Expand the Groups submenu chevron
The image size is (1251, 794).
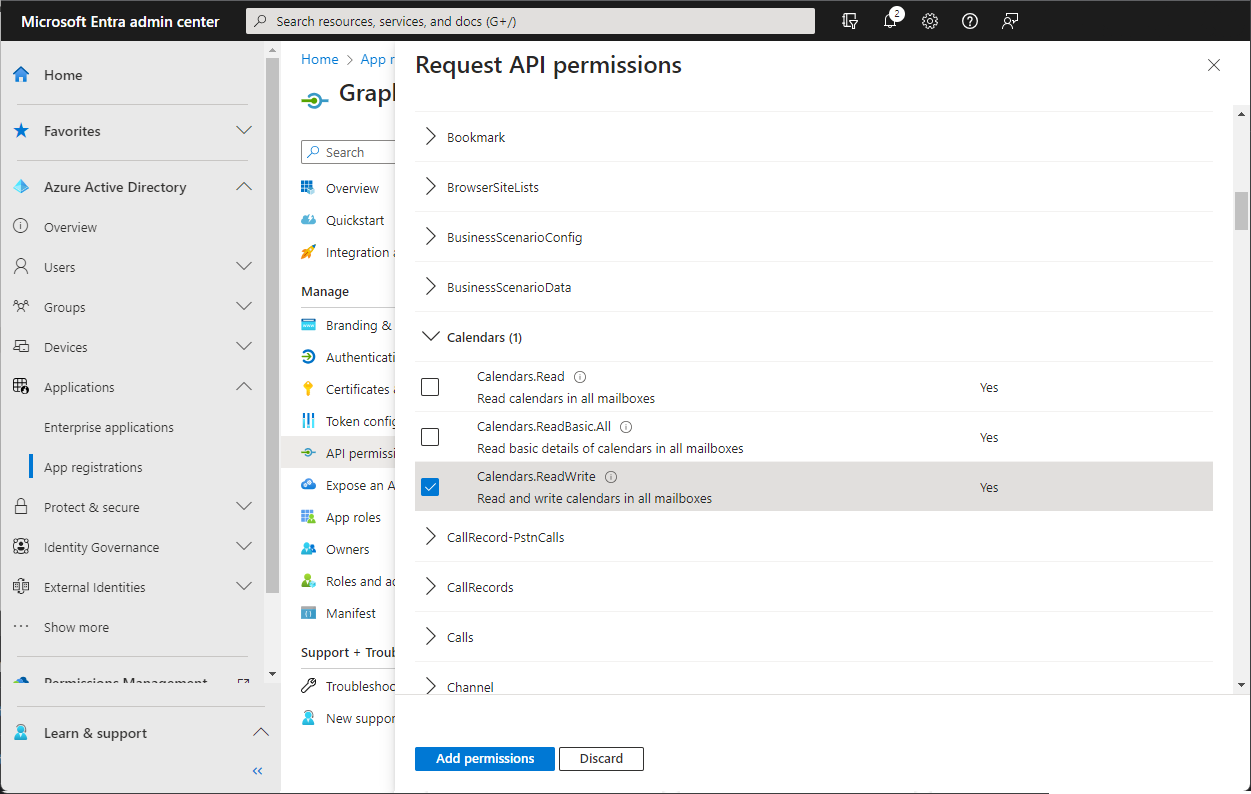point(244,307)
